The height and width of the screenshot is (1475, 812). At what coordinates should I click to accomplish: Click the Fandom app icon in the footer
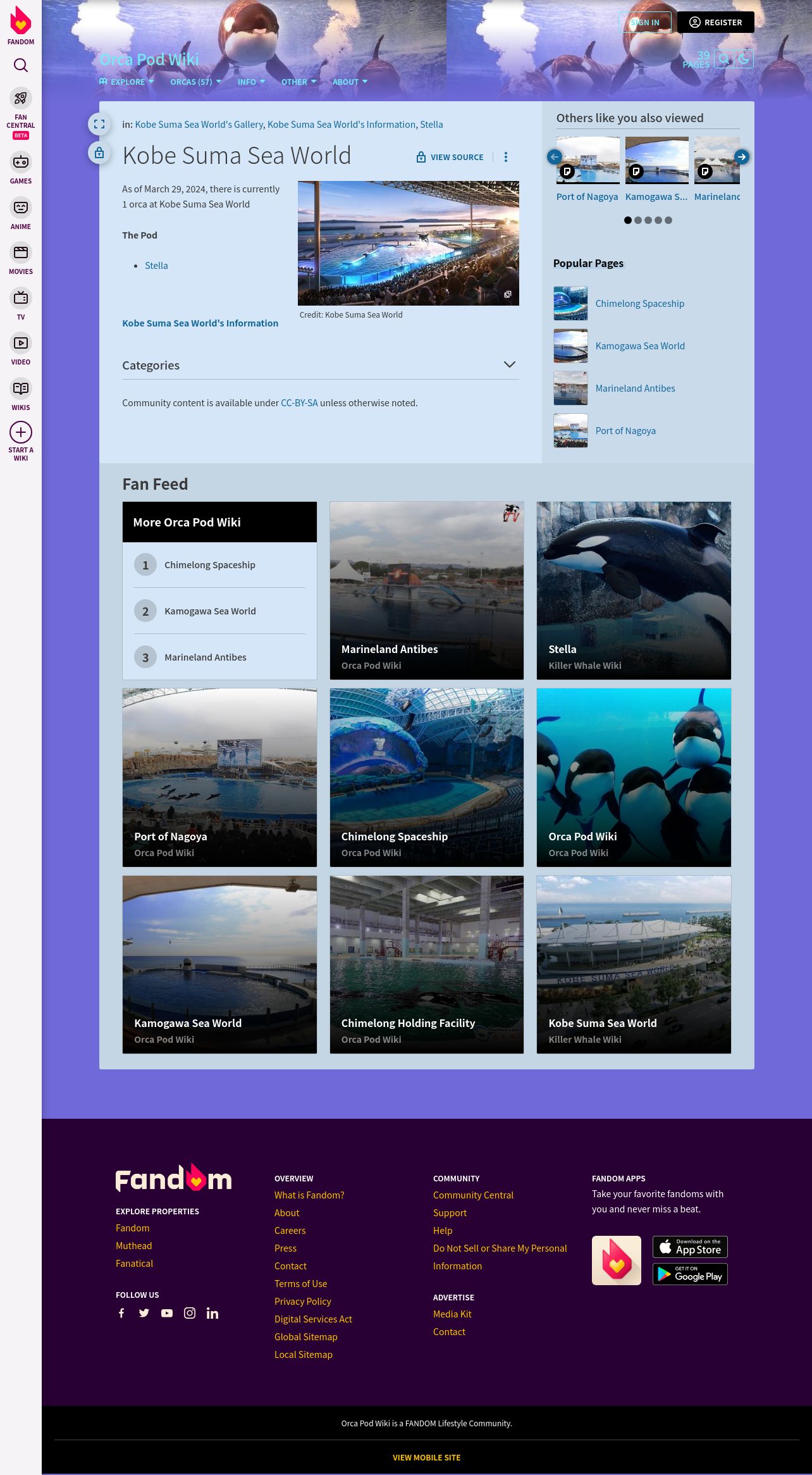click(x=617, y=1260)
